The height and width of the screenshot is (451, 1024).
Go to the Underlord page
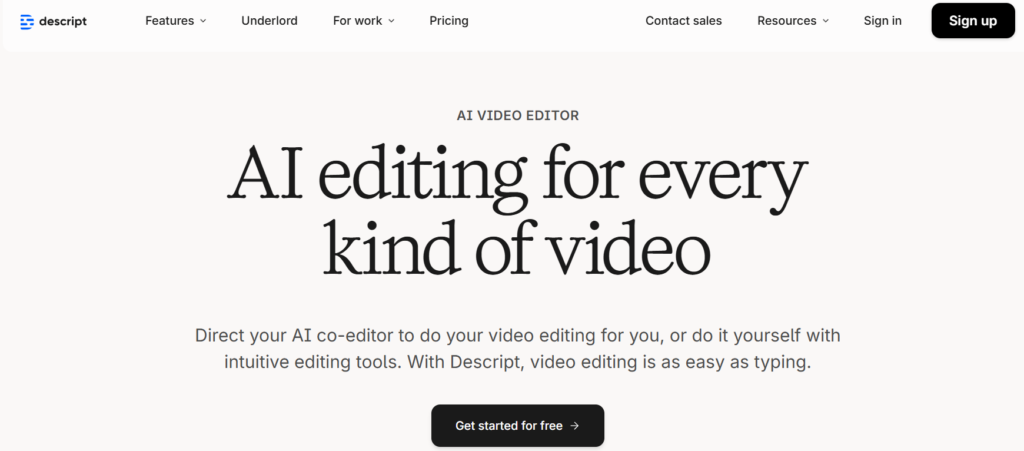click(x=269, y=21)
